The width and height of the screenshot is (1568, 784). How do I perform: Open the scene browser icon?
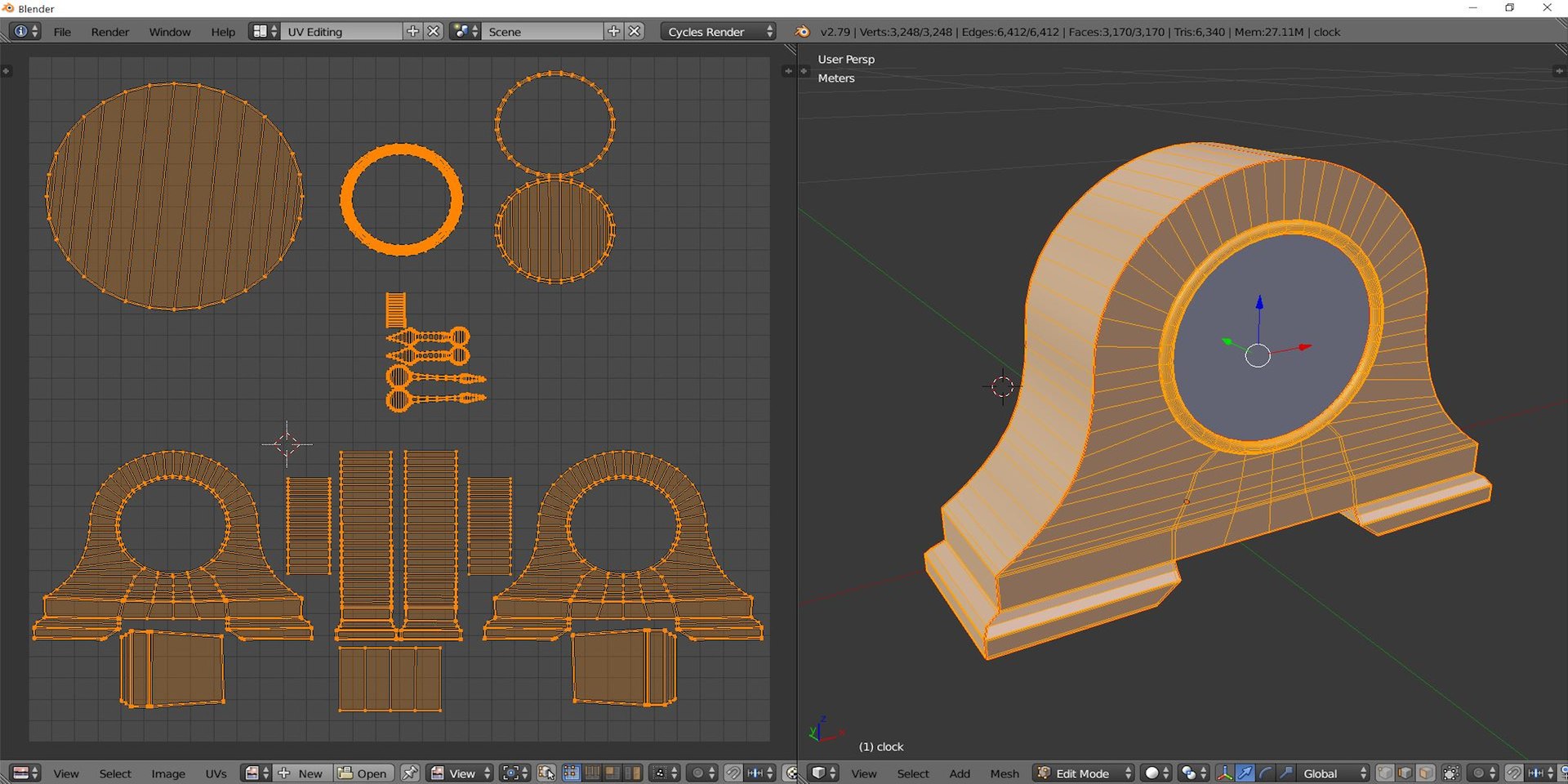click(465, 32)
